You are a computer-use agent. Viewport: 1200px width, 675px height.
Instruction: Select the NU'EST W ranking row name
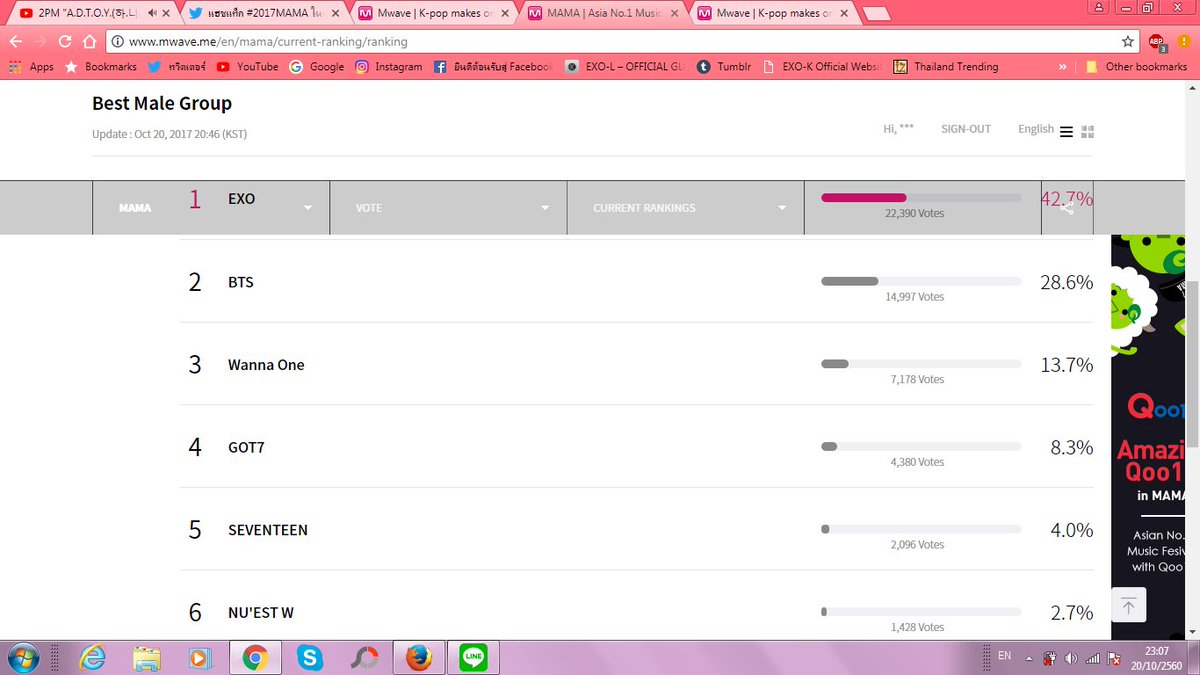[x=261, y=612]
